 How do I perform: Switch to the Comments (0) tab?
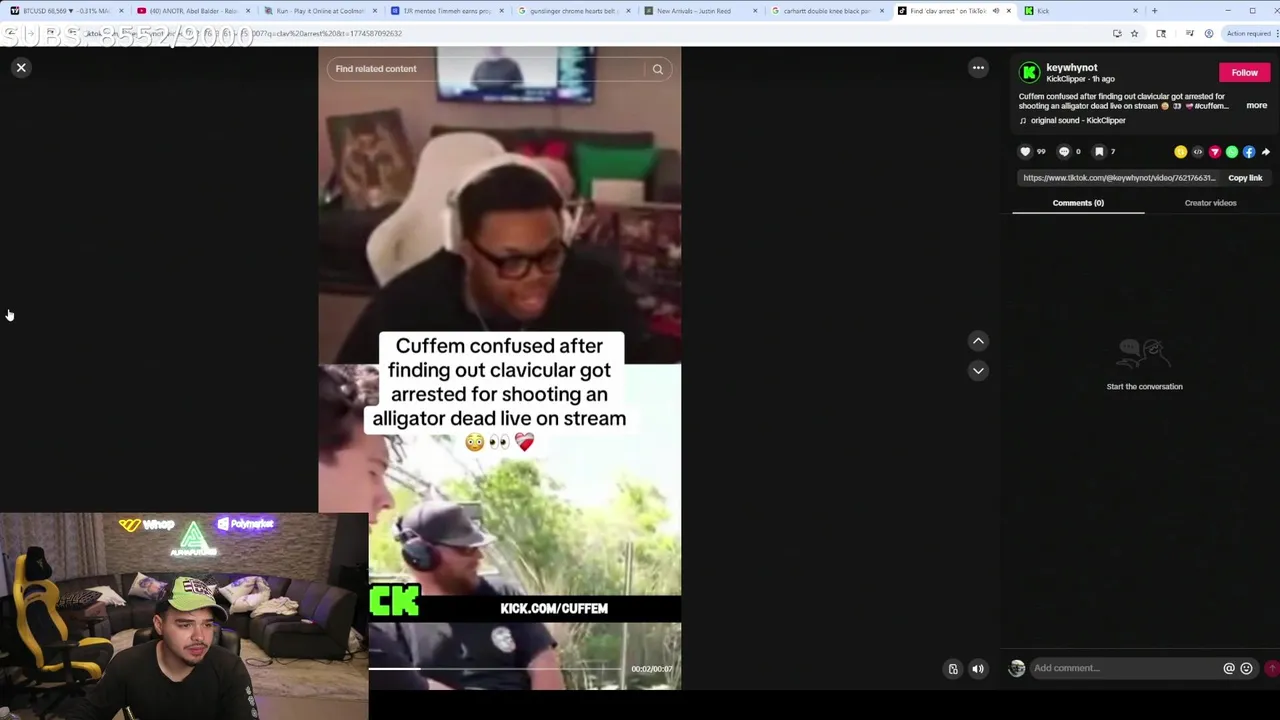click(1078, 203)
